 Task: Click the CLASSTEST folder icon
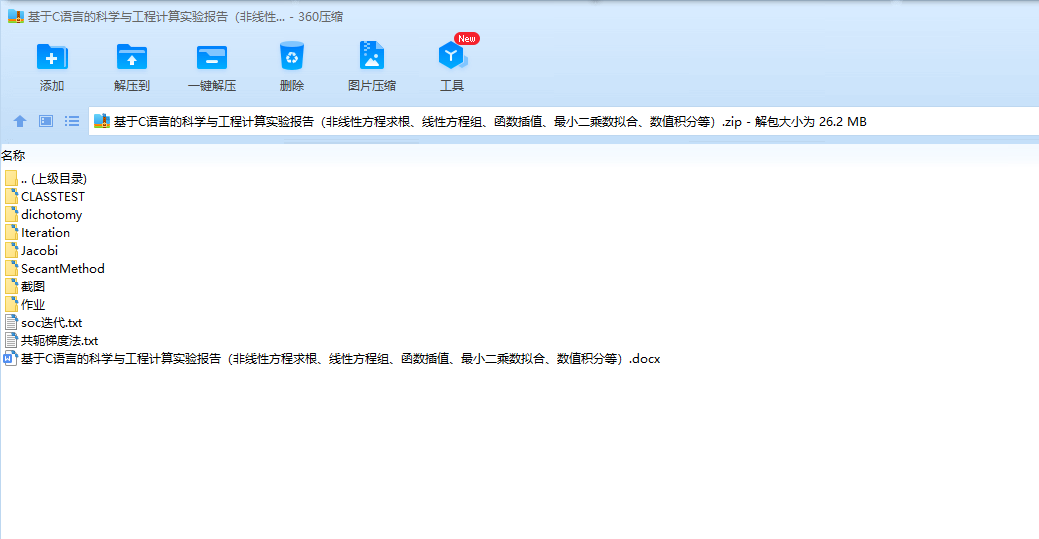(x=11, y=196)
